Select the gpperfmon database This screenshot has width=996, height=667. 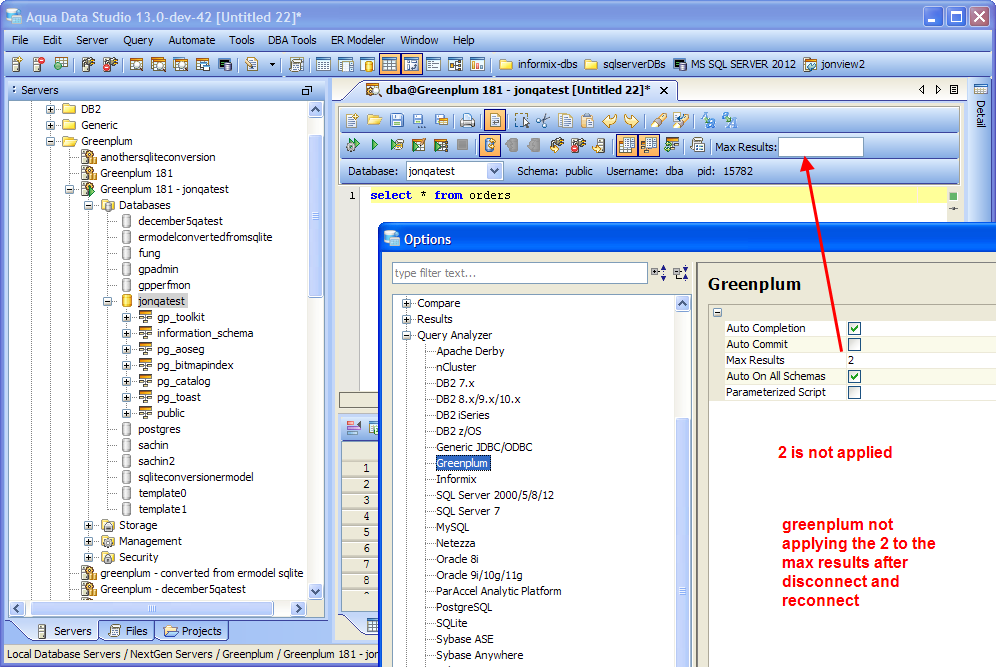tap(164, 285)
